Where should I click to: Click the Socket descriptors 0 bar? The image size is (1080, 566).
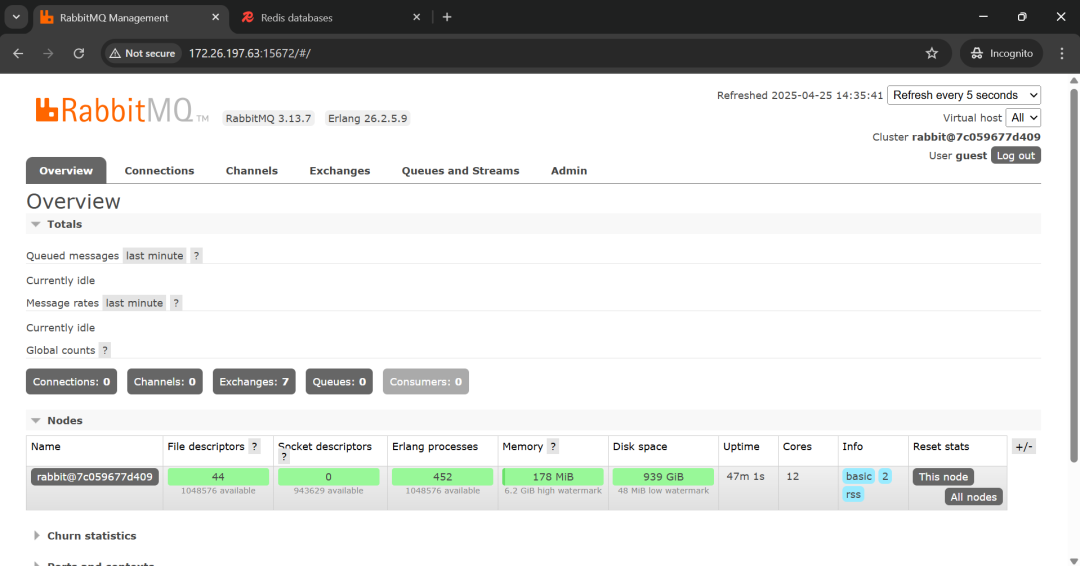tap(329, 476)
